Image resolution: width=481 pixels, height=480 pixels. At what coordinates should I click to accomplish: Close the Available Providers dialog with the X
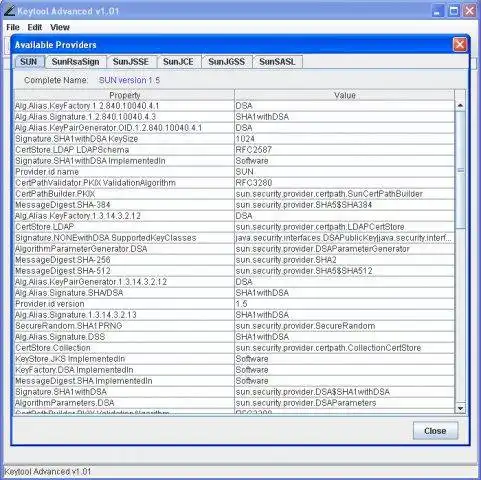(x=460, y=45)
